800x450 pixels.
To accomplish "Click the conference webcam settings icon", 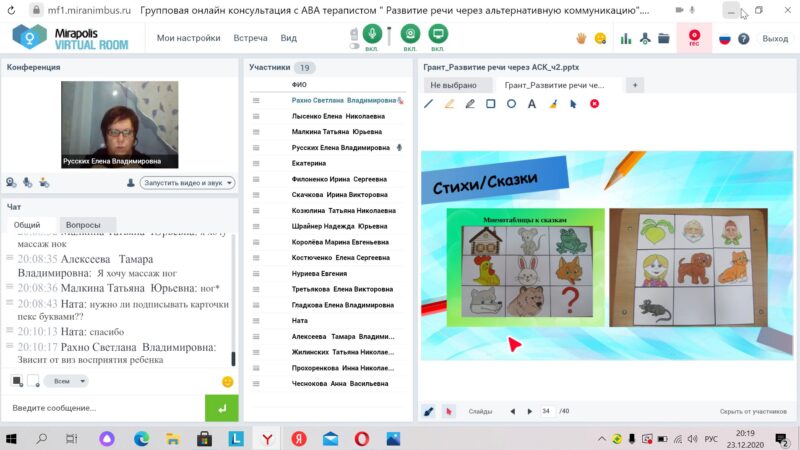I will coord(11,183).
